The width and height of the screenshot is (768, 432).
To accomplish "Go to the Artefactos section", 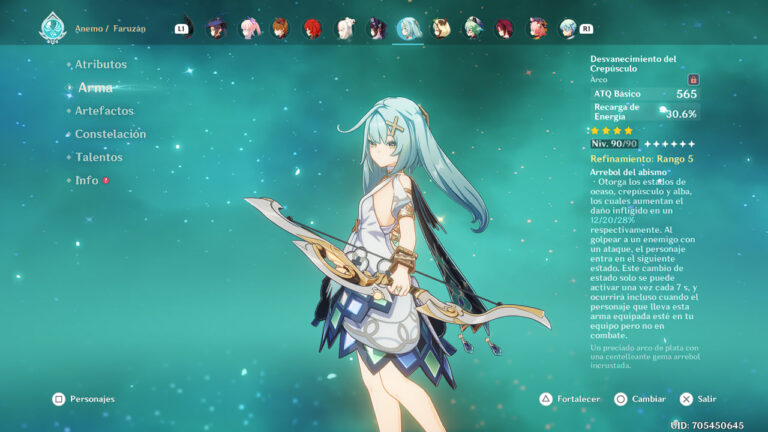I will pos(104,111).
